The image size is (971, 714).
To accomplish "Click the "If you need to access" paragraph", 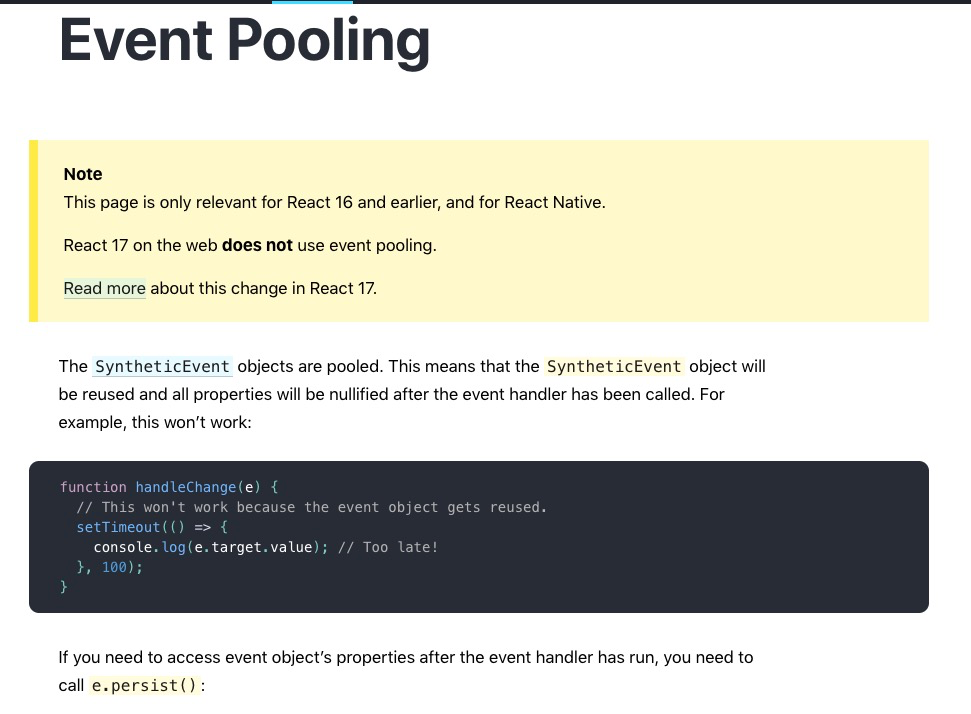I will tap(405, 658).
